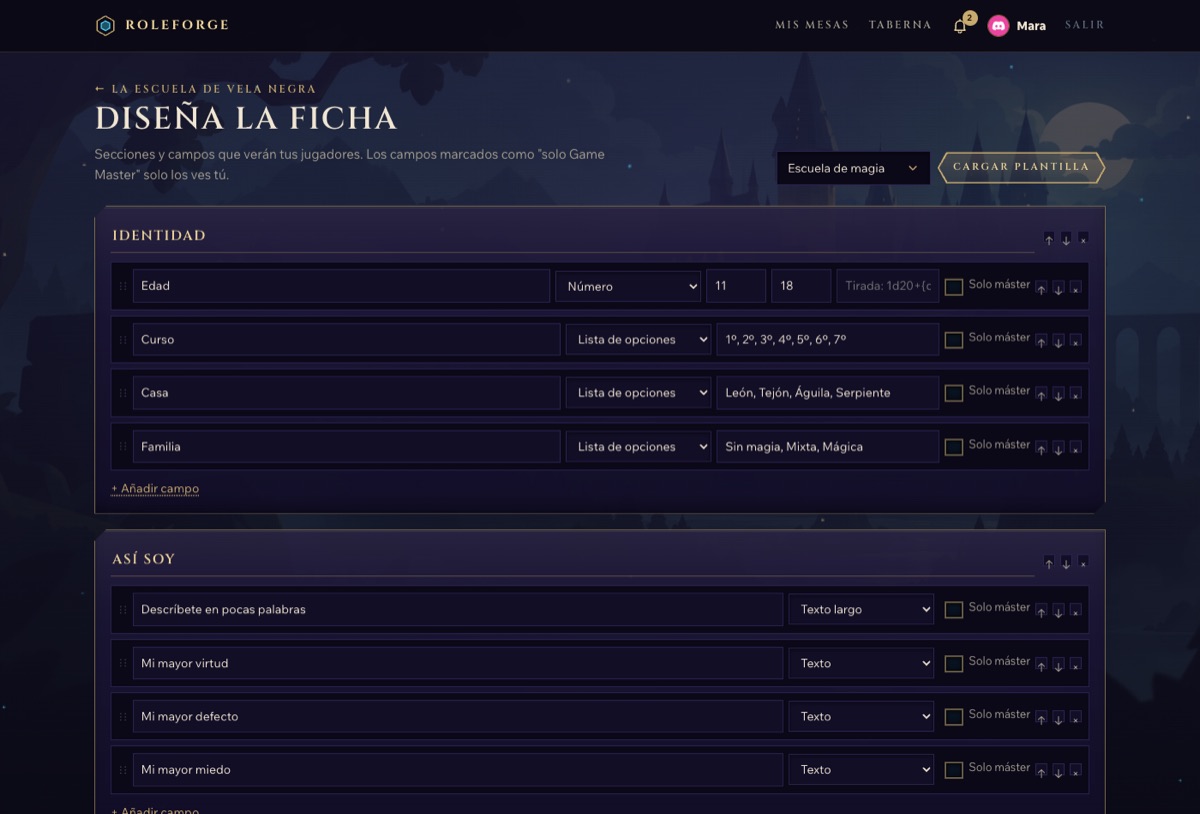Grab the drag handle of Edad row
The image size is (1200, 814).
click(x=123, y=286)
